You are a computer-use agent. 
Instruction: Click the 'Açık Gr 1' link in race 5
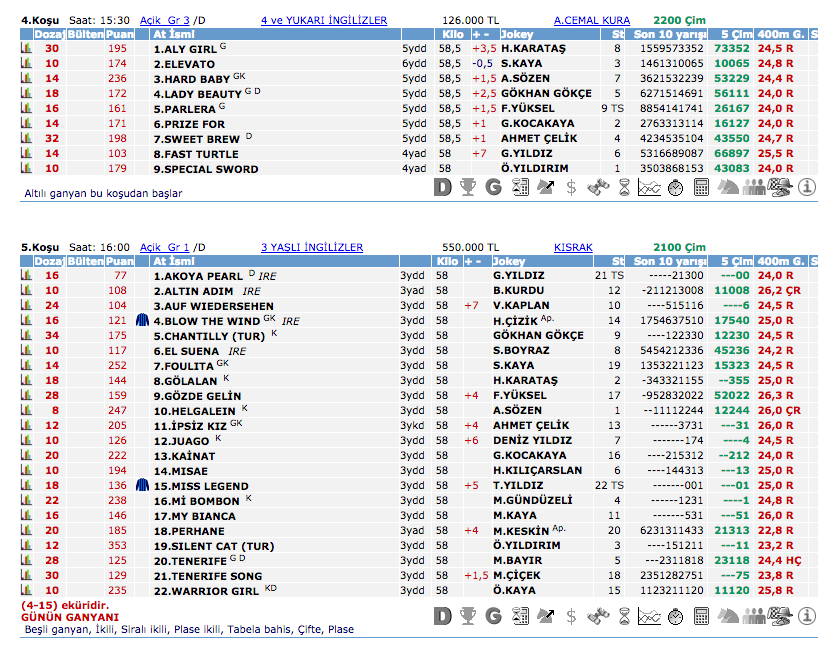164,247
